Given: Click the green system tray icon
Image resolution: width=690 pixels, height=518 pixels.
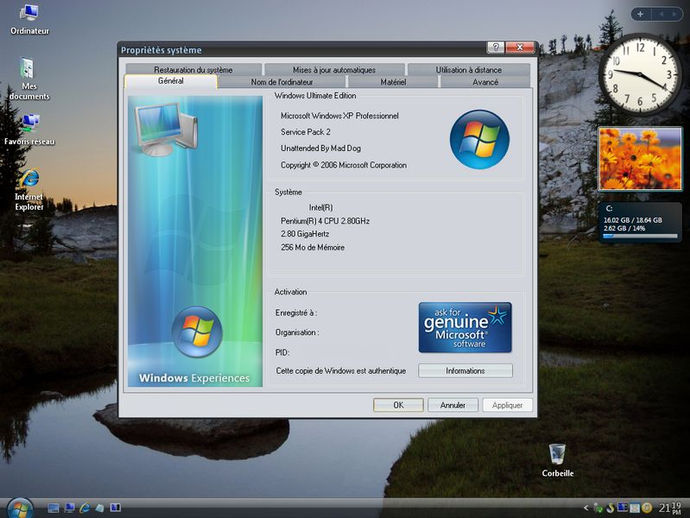Looking at the screenshot, I should click(x=598, y=508).
